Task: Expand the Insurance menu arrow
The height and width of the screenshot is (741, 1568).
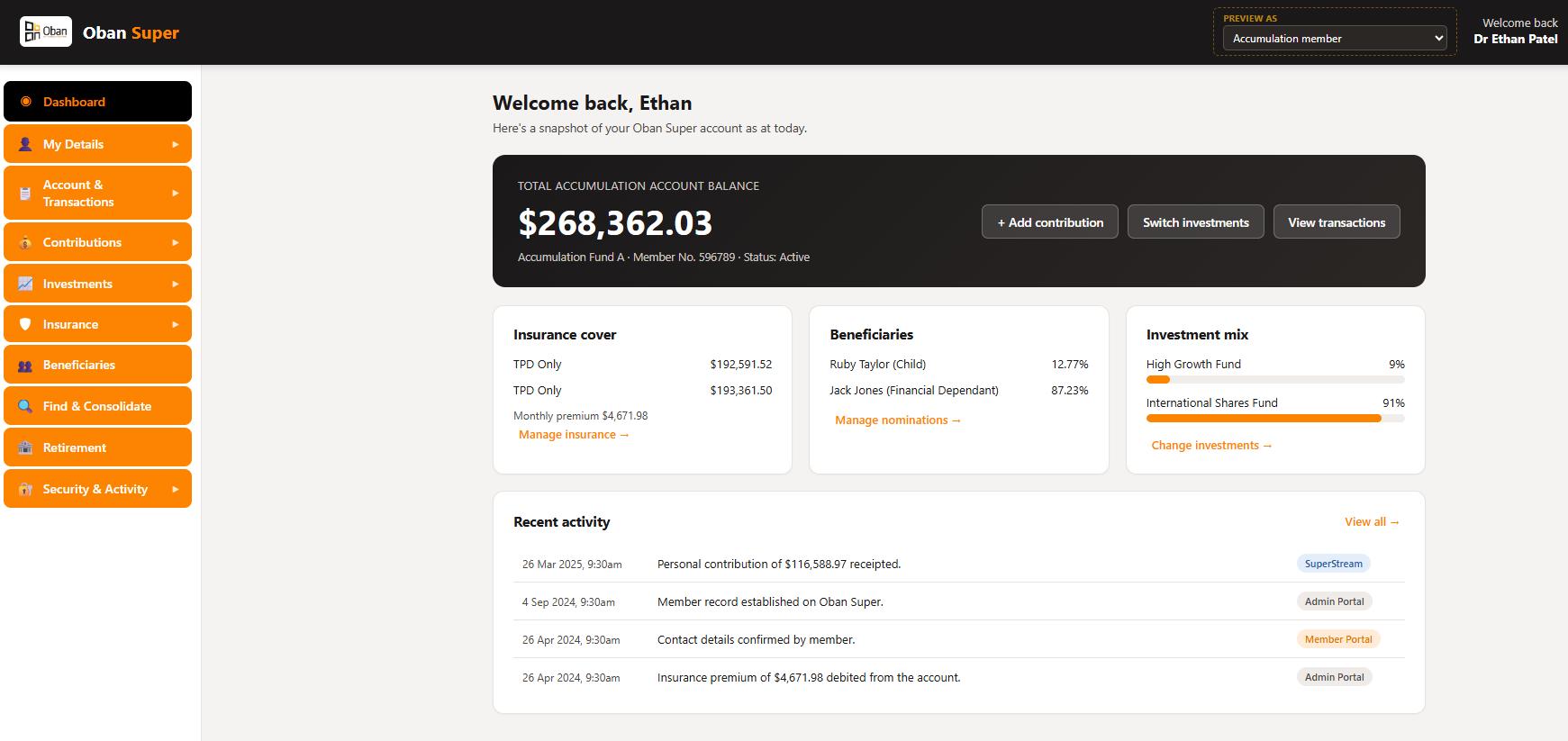Action: [176, 324]
